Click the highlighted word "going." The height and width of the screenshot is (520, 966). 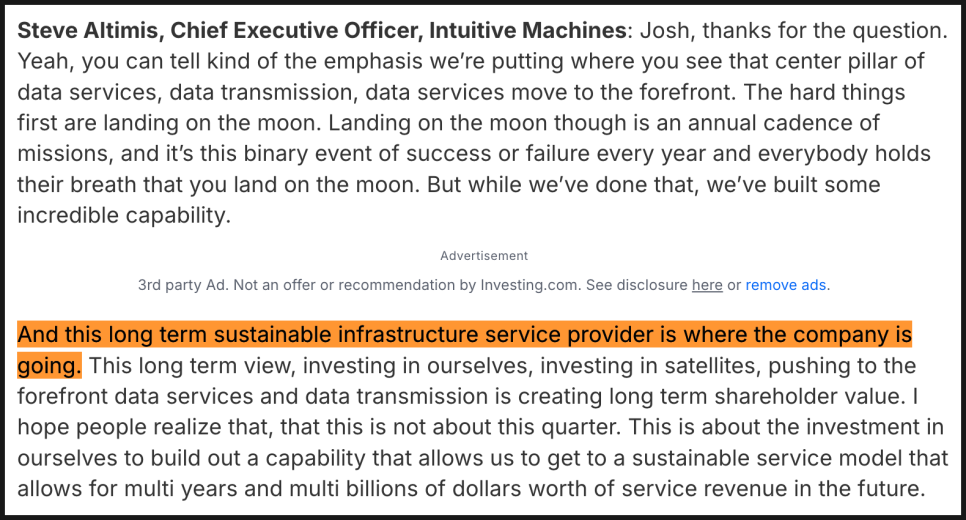coord(49,365)
